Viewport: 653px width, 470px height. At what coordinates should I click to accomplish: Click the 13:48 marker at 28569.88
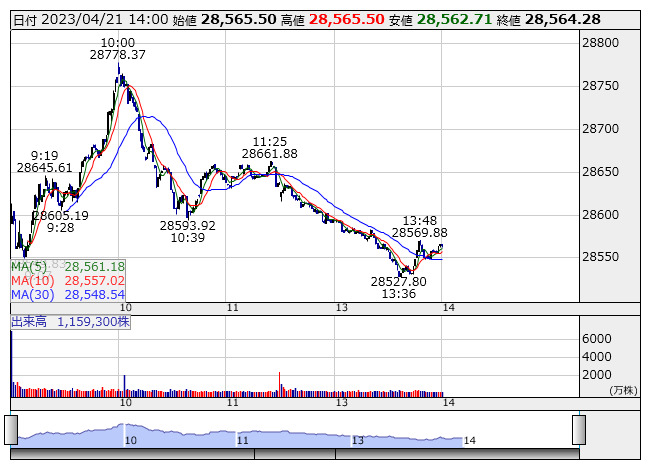(419, 232)
